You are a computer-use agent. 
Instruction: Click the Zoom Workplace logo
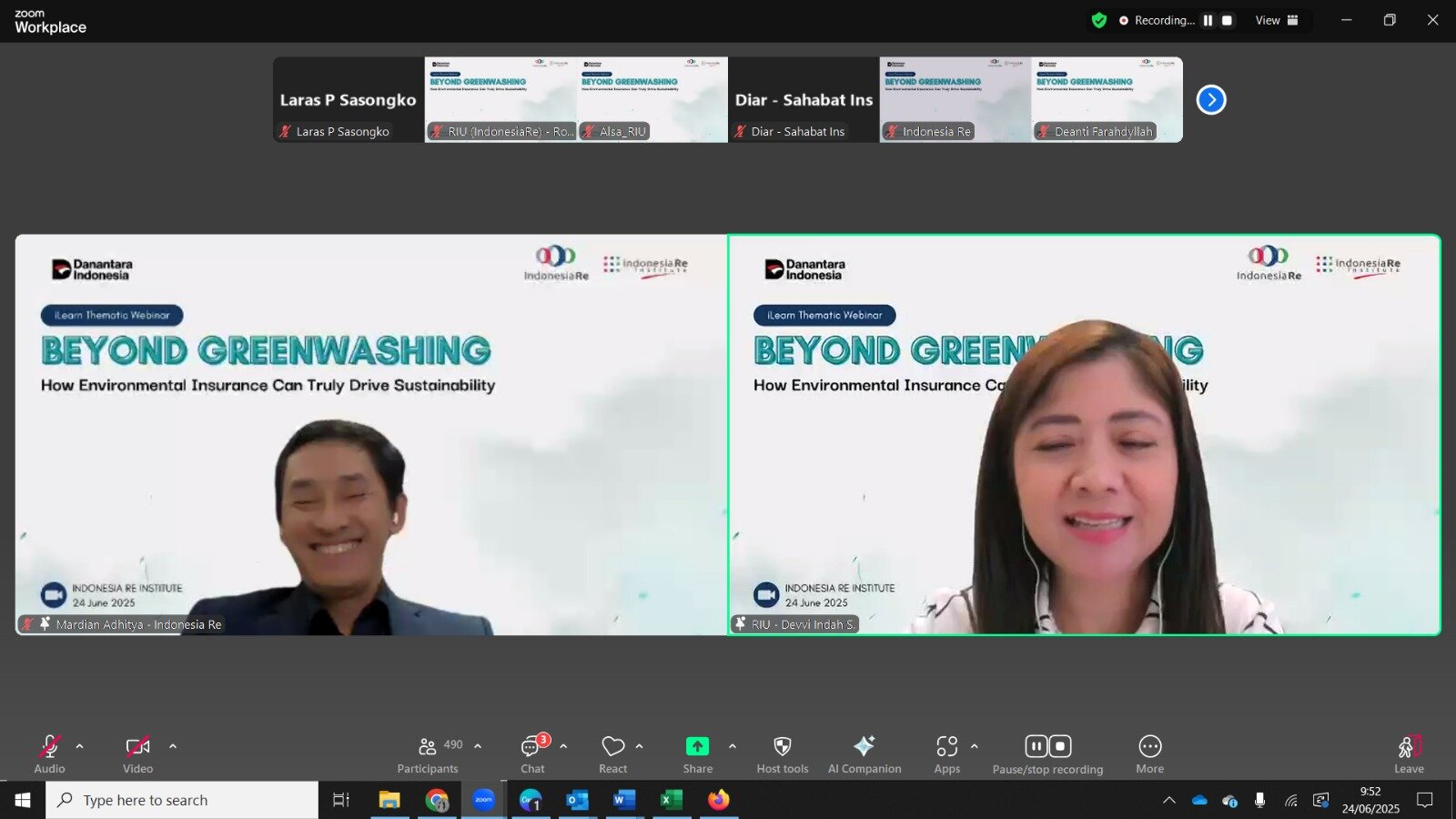point(50,21)
